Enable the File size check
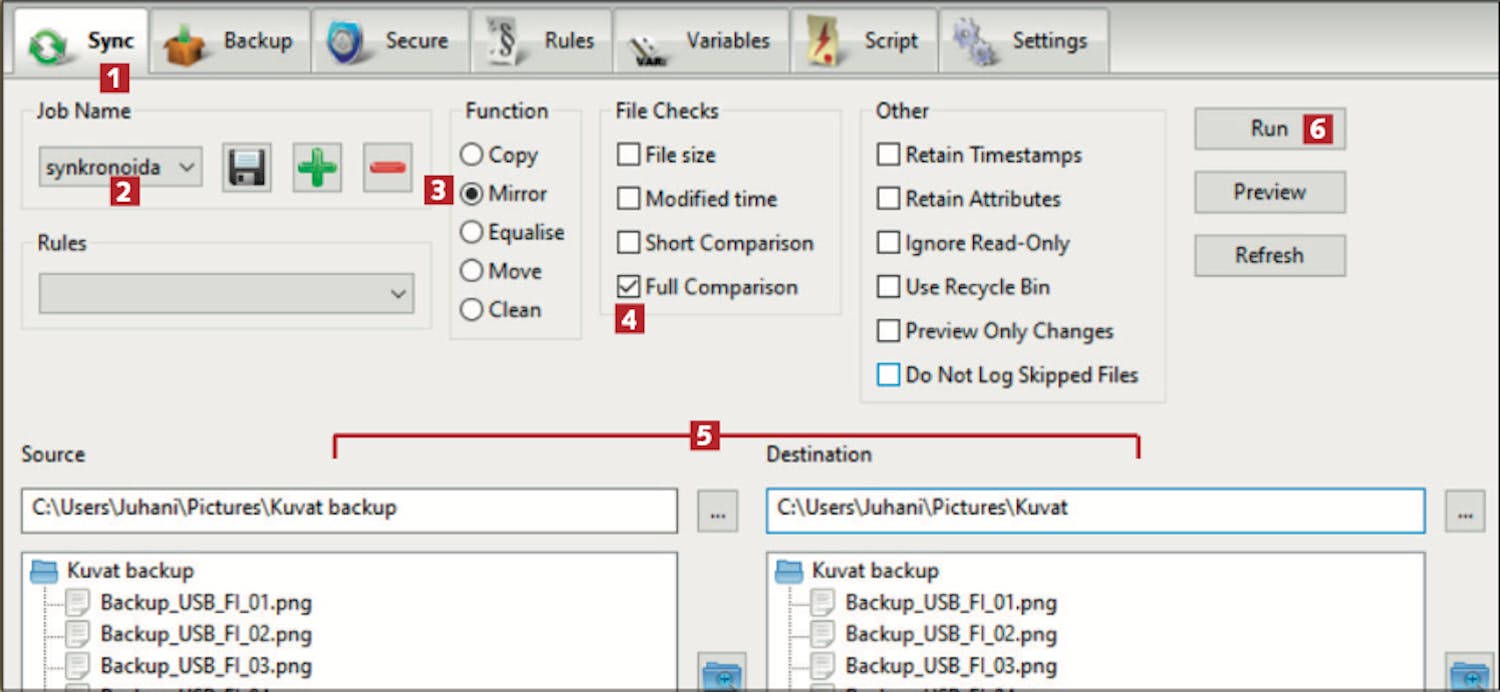 (x=629, y=155)
